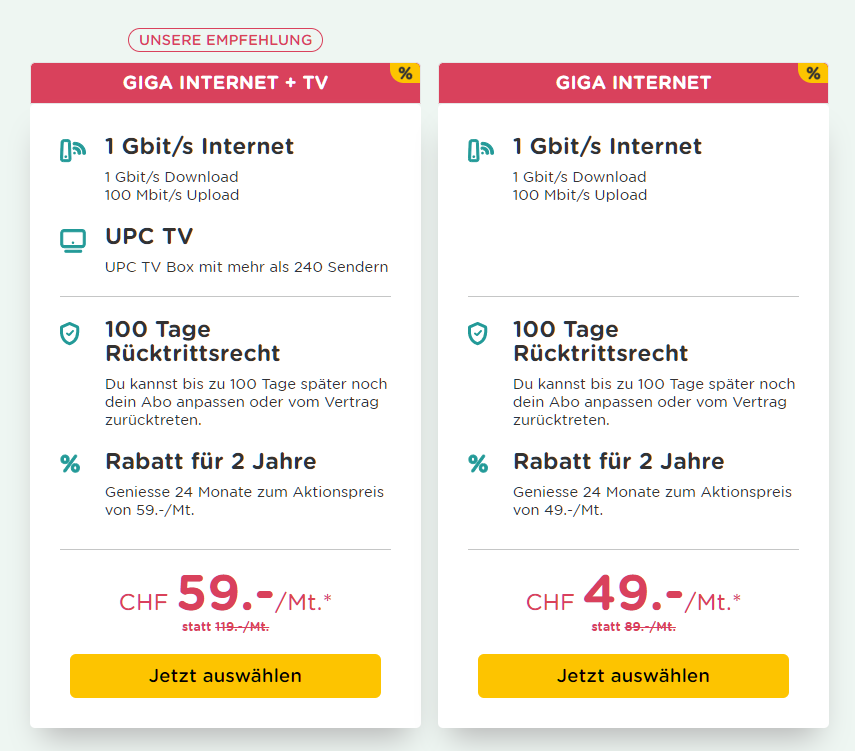855x751 pixels.
Task: Click the percent icon beside Rabatt in right card
Action: tap(479, 463)
